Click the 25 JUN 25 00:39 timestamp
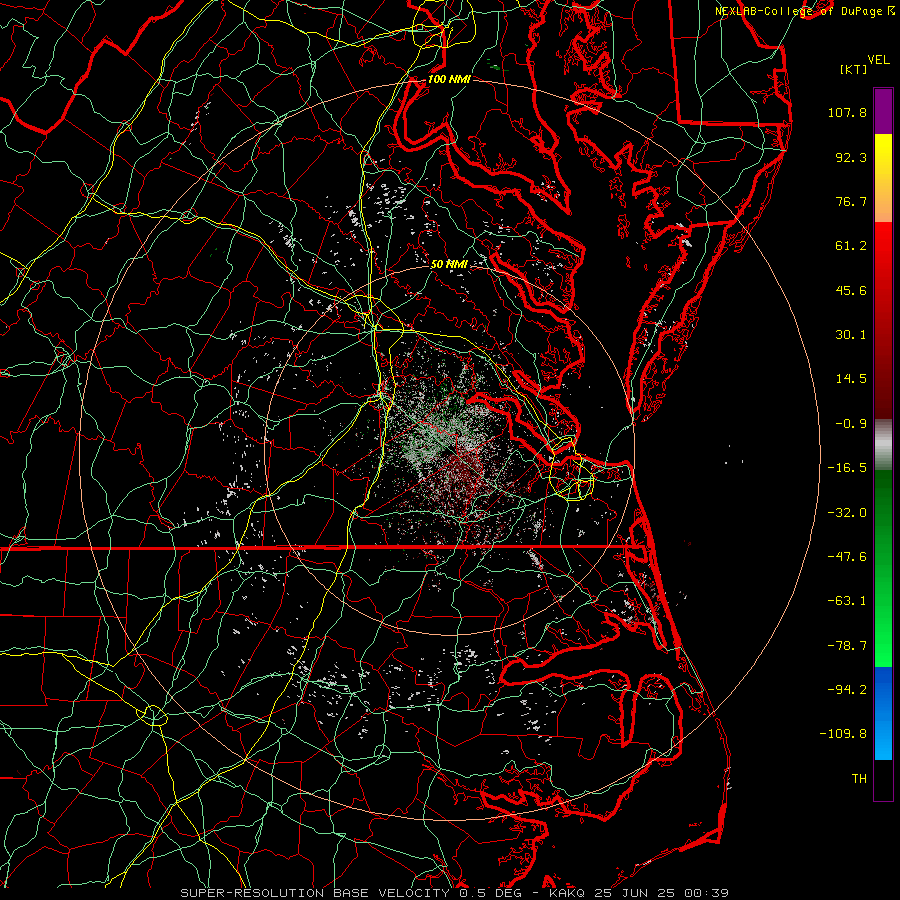Viewport: 900px width, 900px height. [x=660, y=893]
